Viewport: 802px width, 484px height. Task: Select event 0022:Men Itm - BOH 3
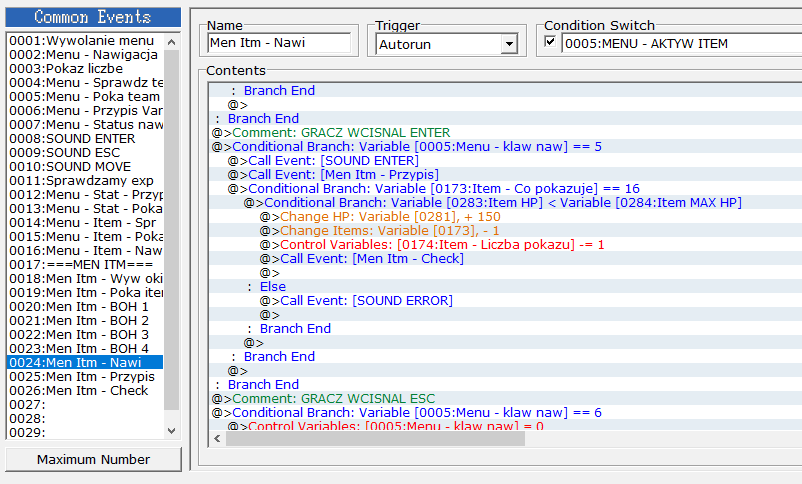pyautogui.click(x=85, y=334)
